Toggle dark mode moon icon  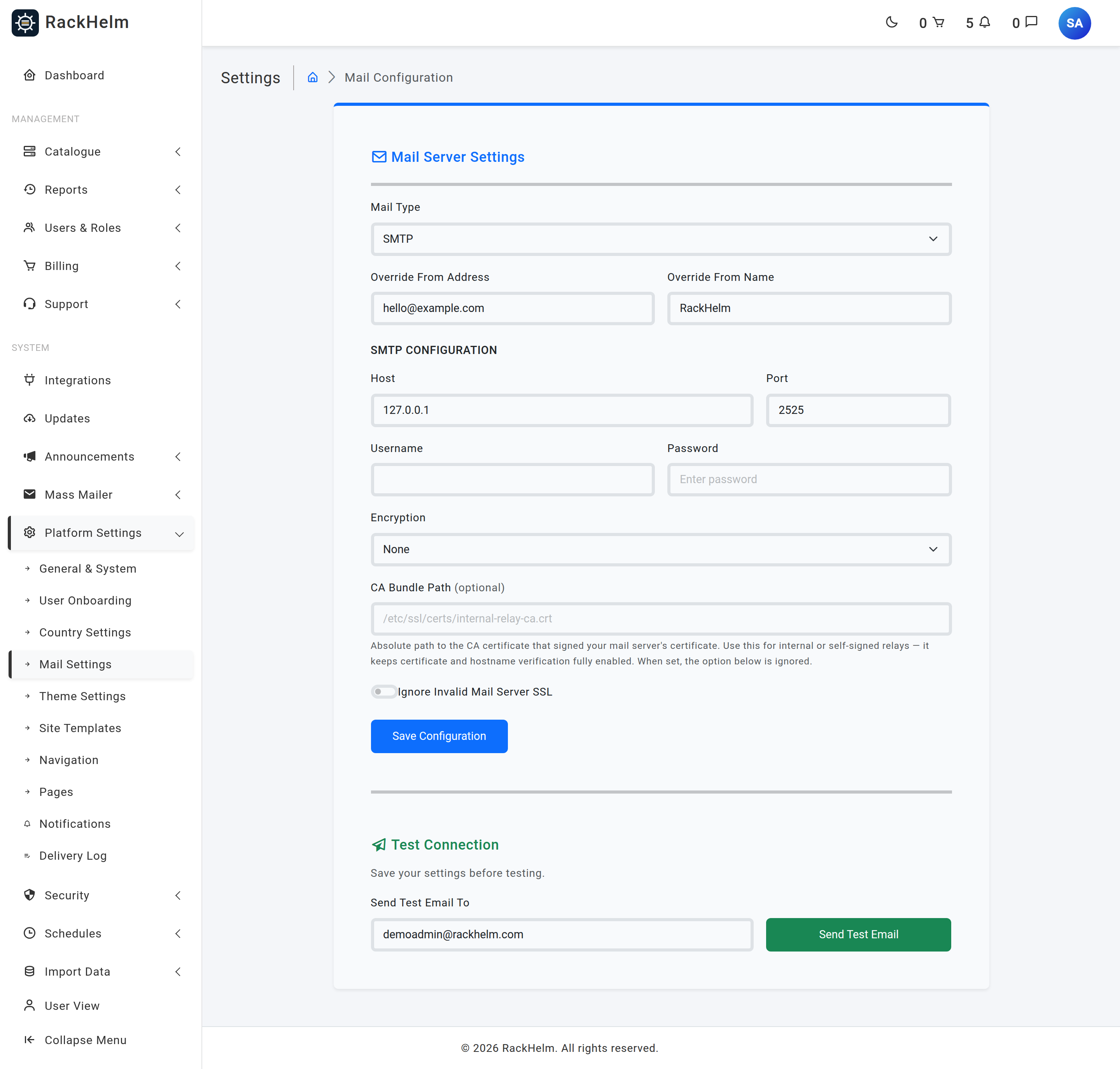[x=892, y=22]
